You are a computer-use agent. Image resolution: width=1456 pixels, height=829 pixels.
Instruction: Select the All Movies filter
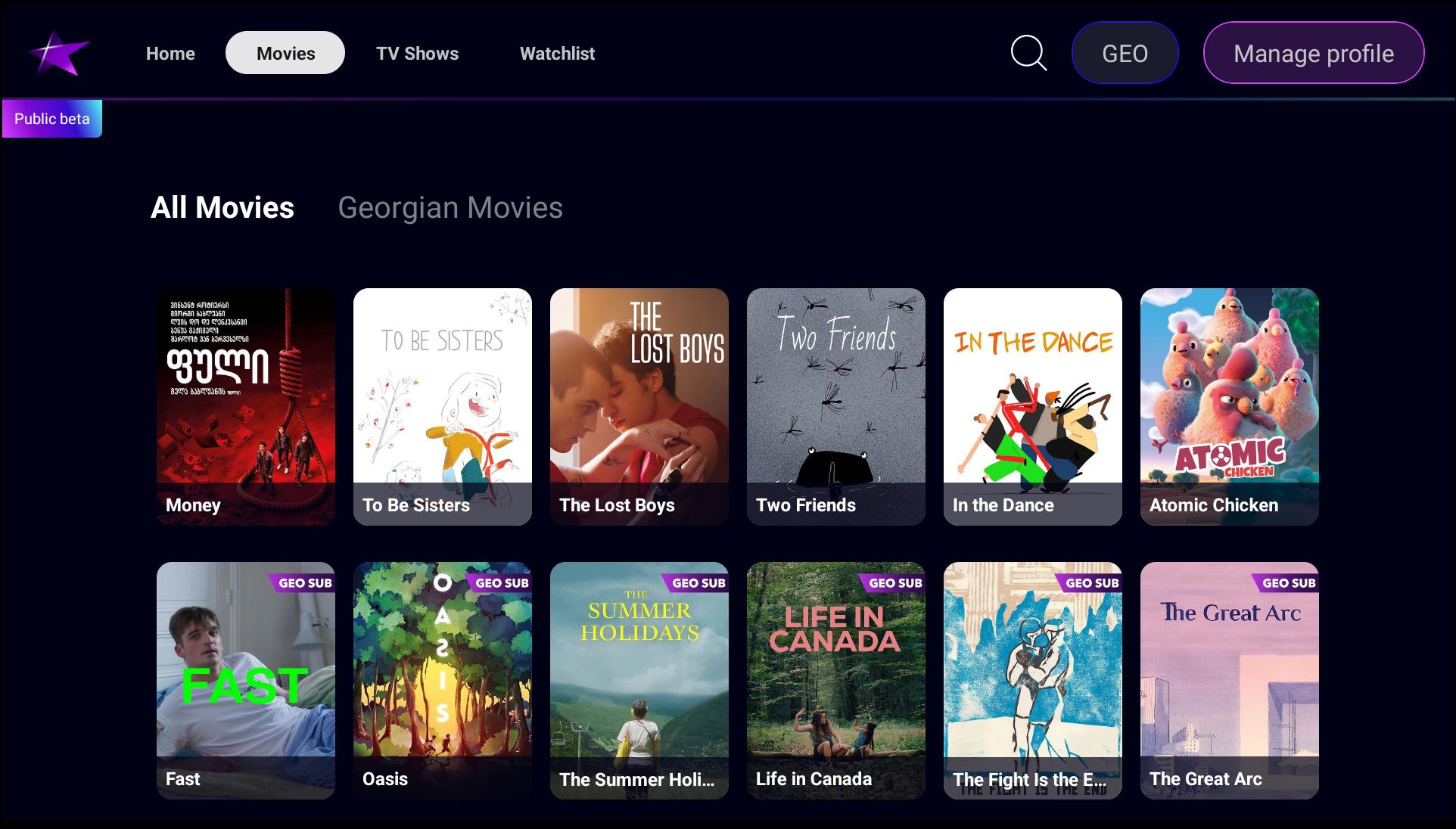pyautogui.click(x=222, y=207)
